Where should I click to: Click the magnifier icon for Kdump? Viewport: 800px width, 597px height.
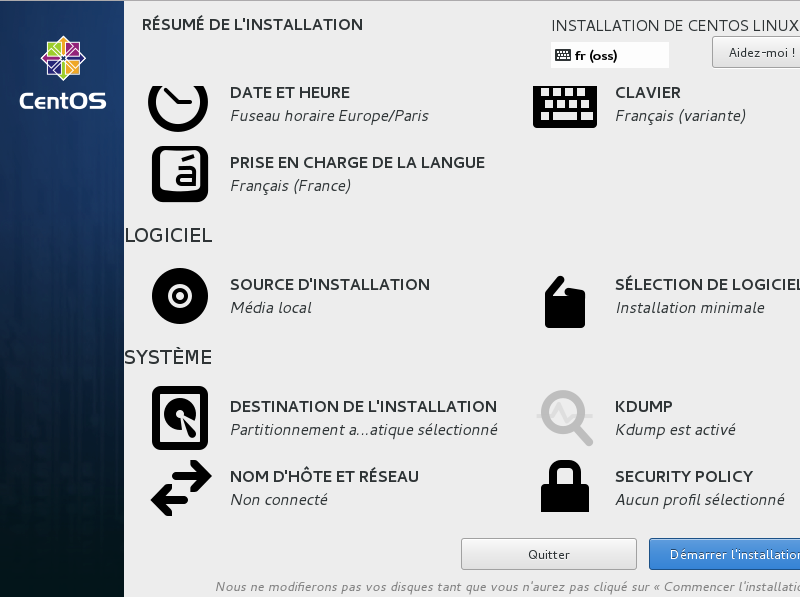point(565,418)
